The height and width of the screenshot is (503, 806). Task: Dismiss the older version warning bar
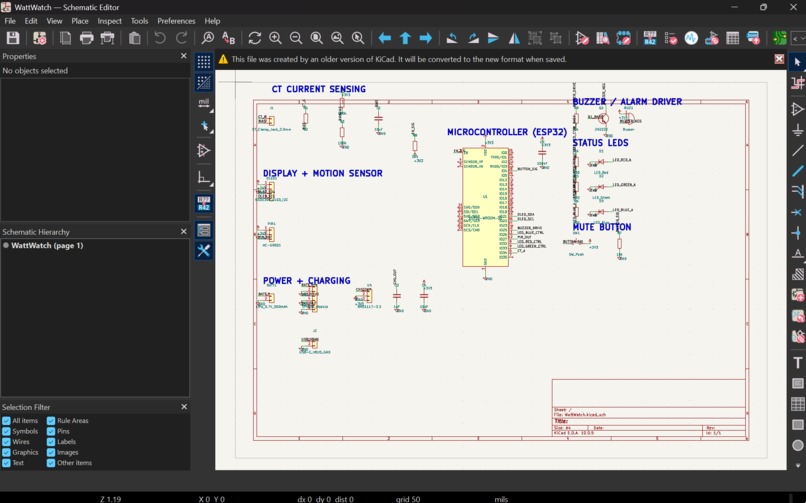pyautogui.click(x=779, y=59)
